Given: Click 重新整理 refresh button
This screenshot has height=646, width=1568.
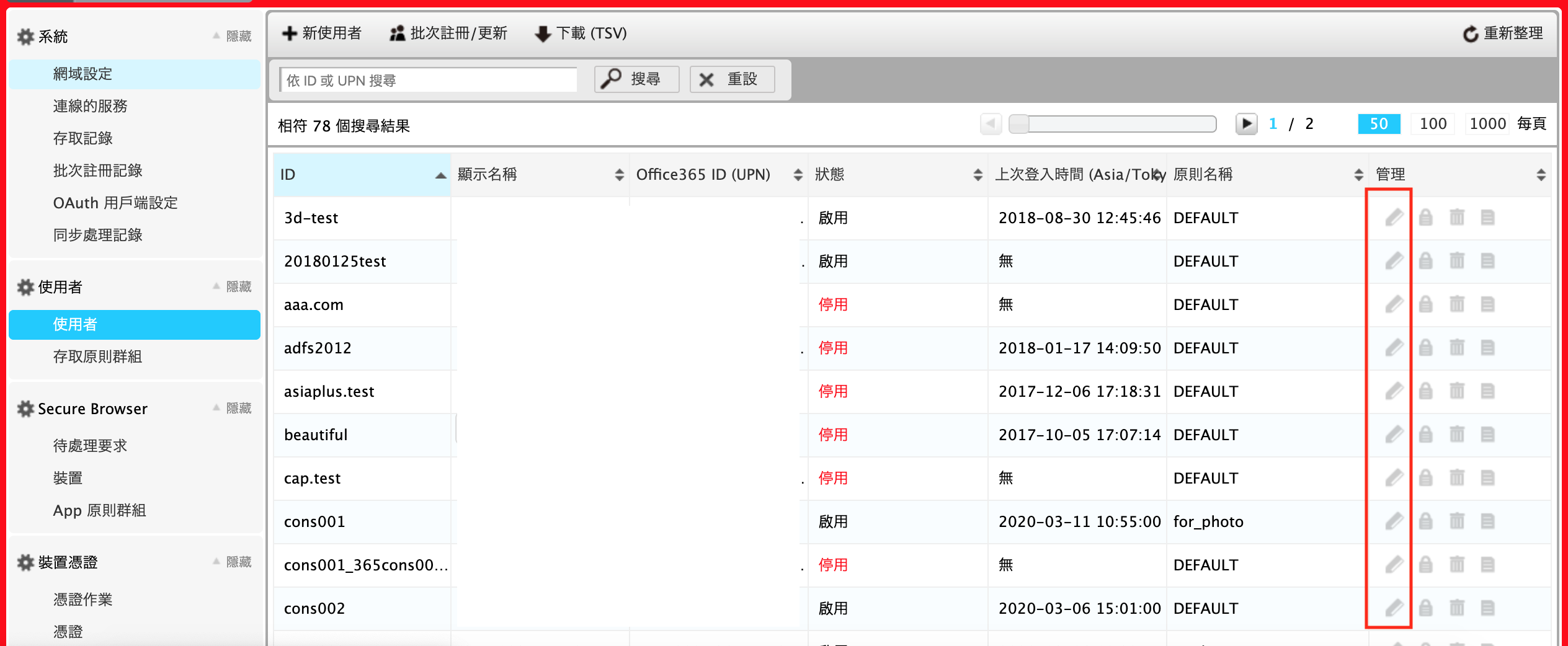Looking at the screenshot, I should 1503,33.
